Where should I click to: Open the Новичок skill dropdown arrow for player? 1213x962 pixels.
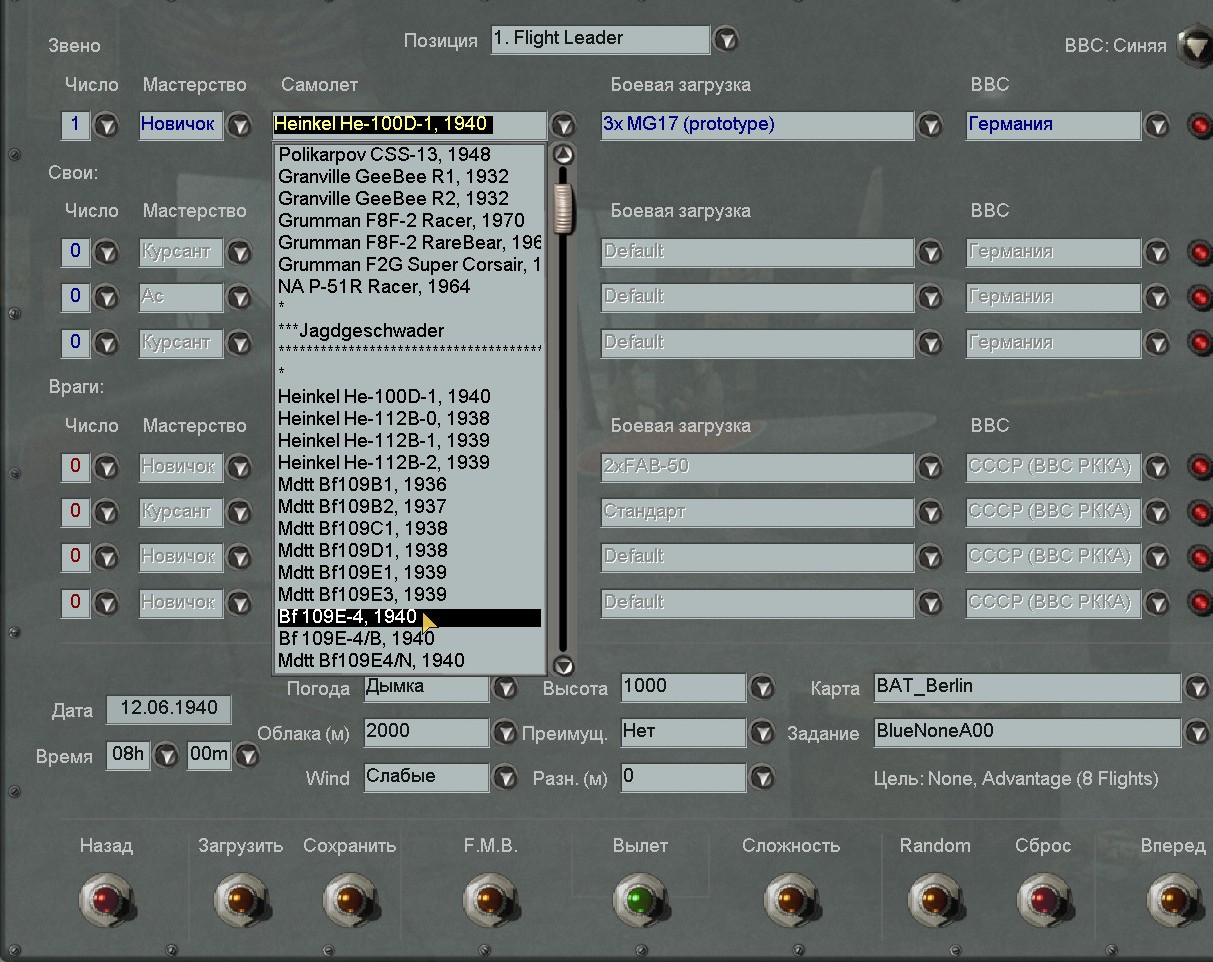tap(239, 126)
